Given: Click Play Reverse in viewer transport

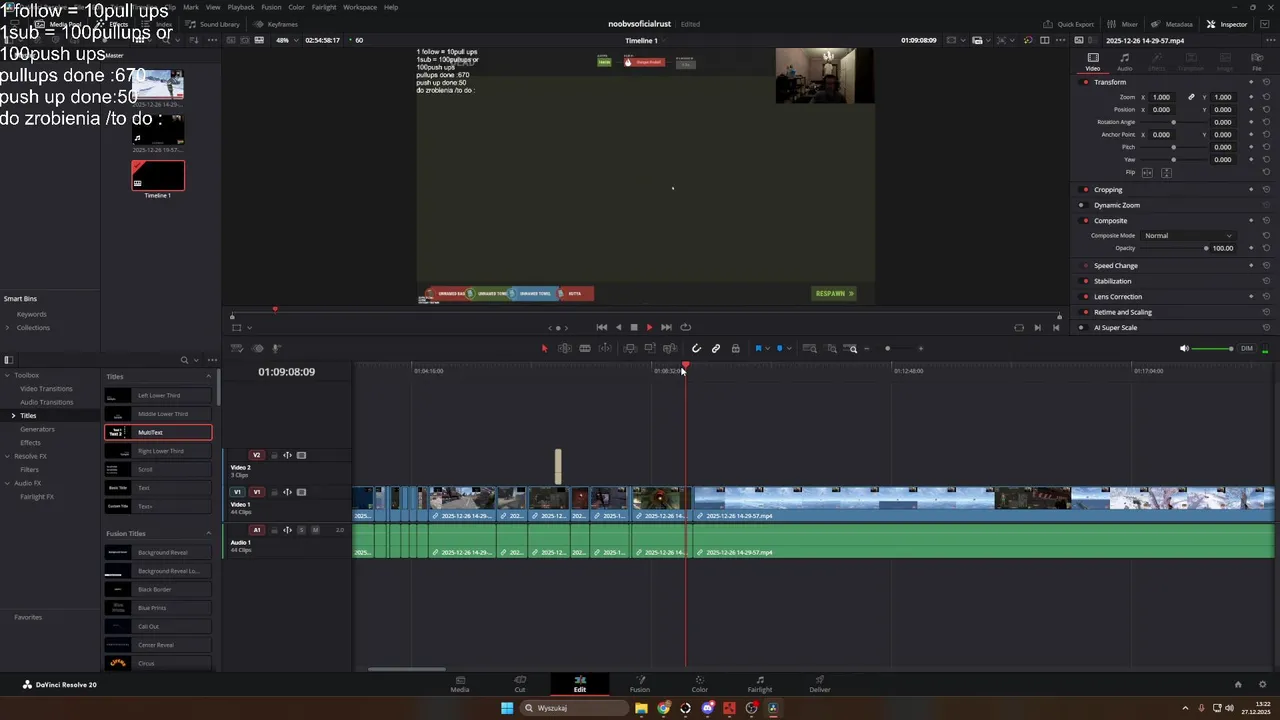Looking at the screenshot, I should point(618,327).
